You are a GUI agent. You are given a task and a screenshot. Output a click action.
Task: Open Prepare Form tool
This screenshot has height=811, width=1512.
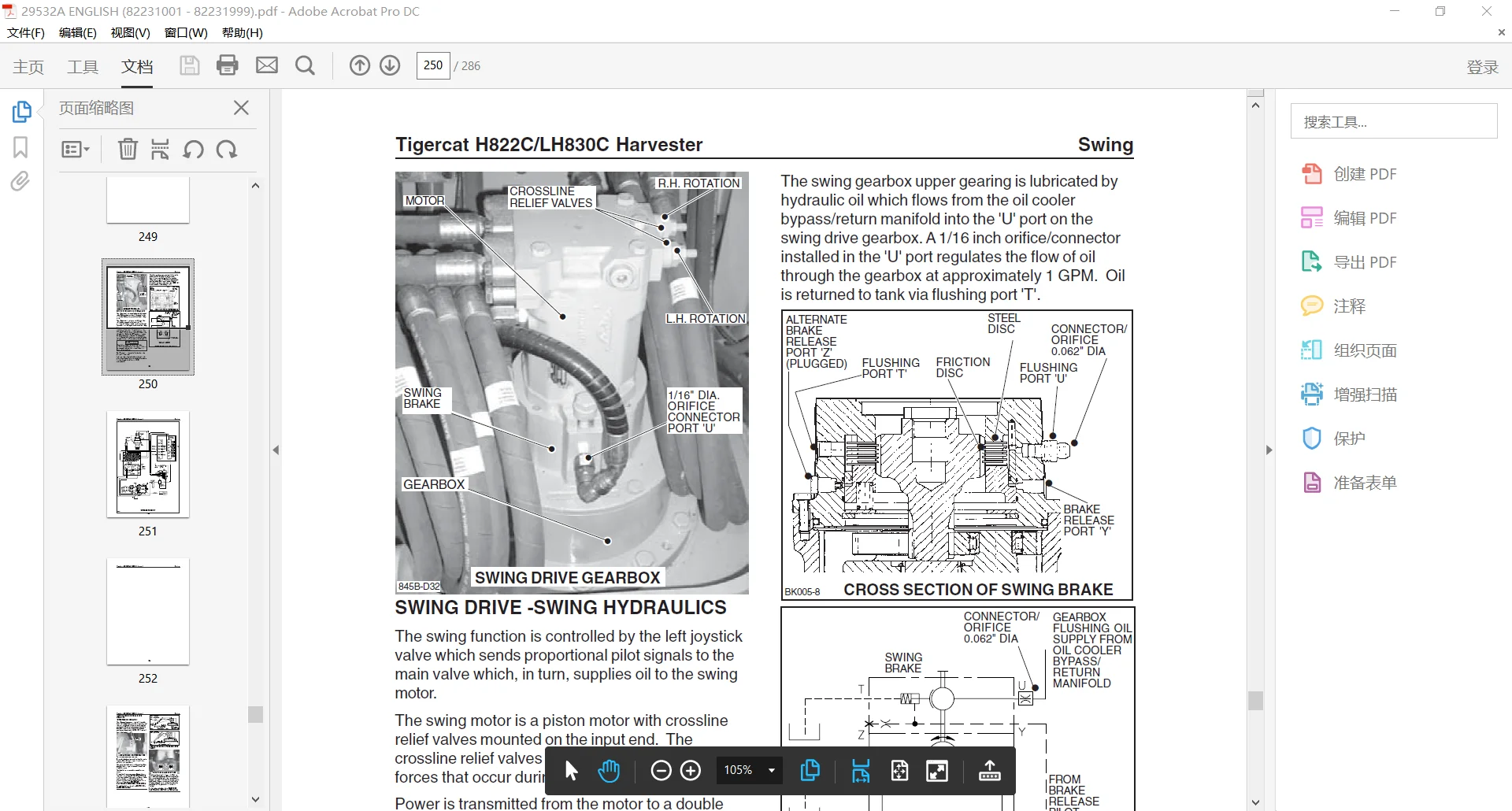pos(1349,483)
